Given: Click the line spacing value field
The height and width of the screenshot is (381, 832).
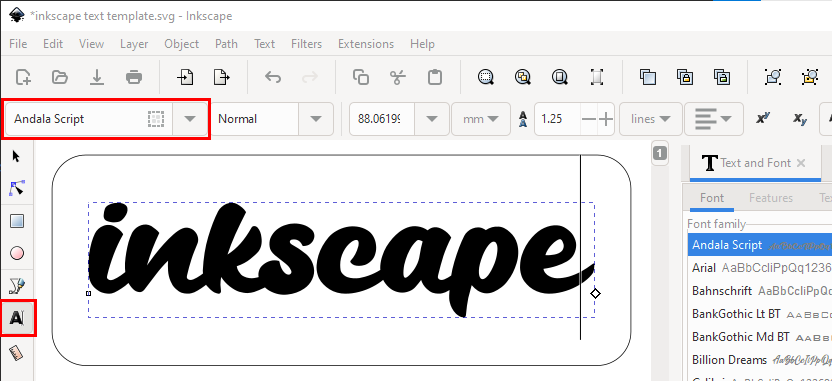Looking at the screenshot, I should [557, 119].
